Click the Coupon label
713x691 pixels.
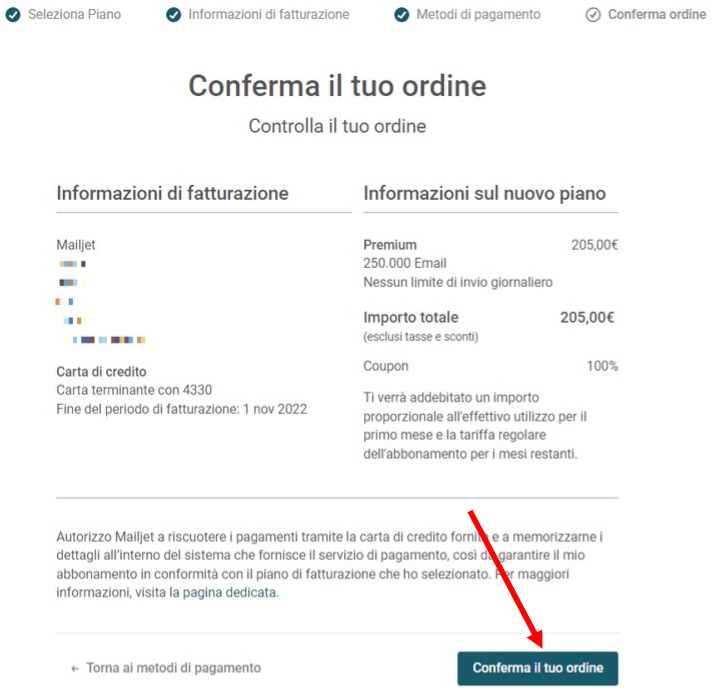click(x=386, y=366)
